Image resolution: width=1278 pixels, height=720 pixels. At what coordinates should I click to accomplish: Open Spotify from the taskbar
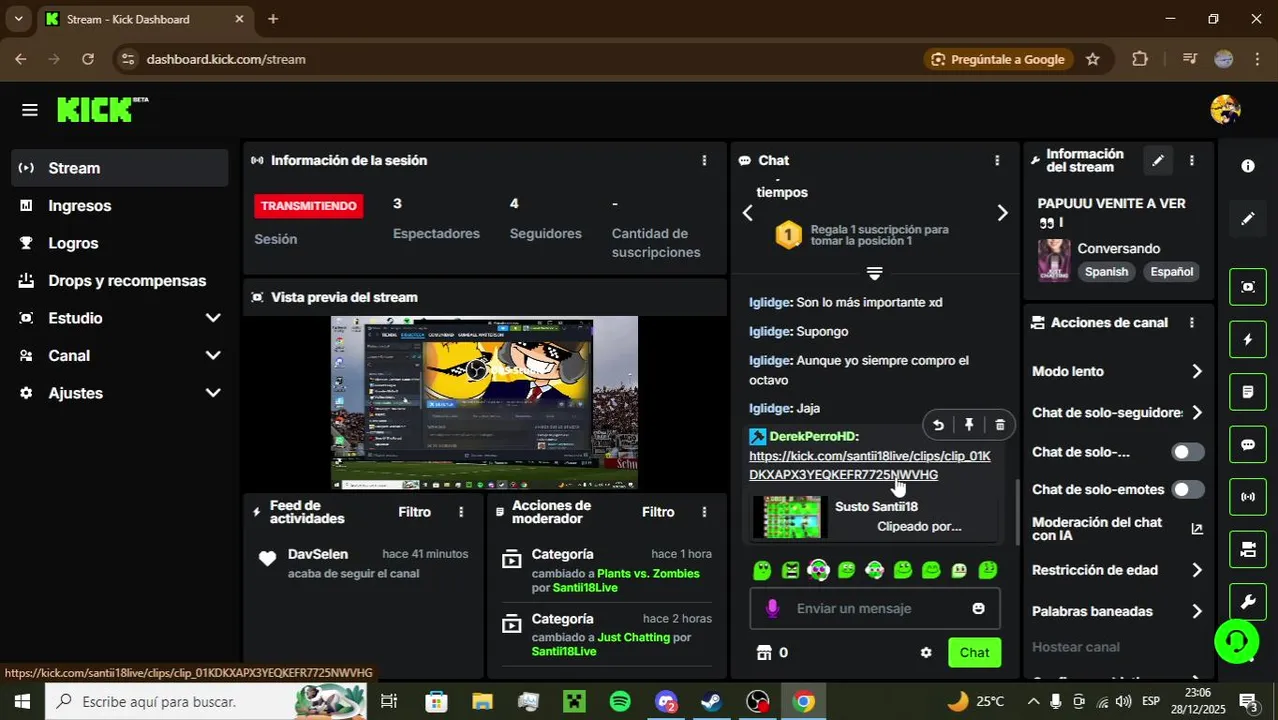pyautogui.click(x=620, y=702)
